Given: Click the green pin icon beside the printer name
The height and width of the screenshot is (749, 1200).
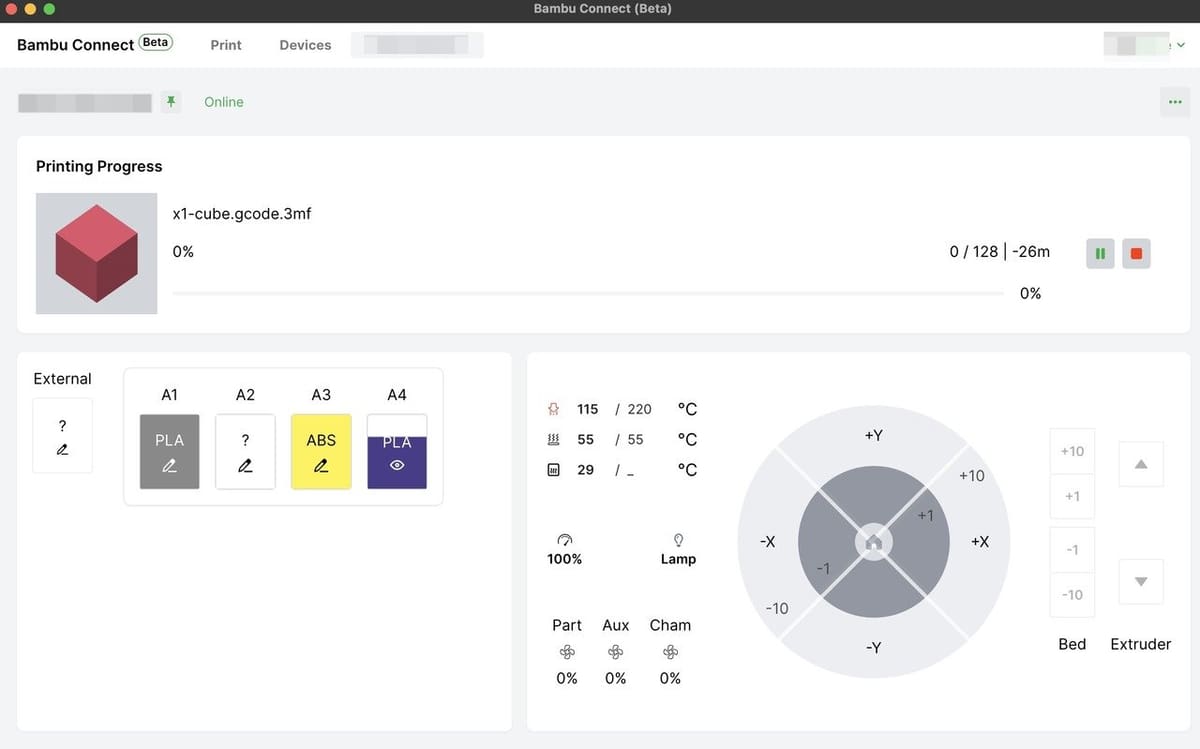Looking at the screenshot, I should [x=171, y=102].
